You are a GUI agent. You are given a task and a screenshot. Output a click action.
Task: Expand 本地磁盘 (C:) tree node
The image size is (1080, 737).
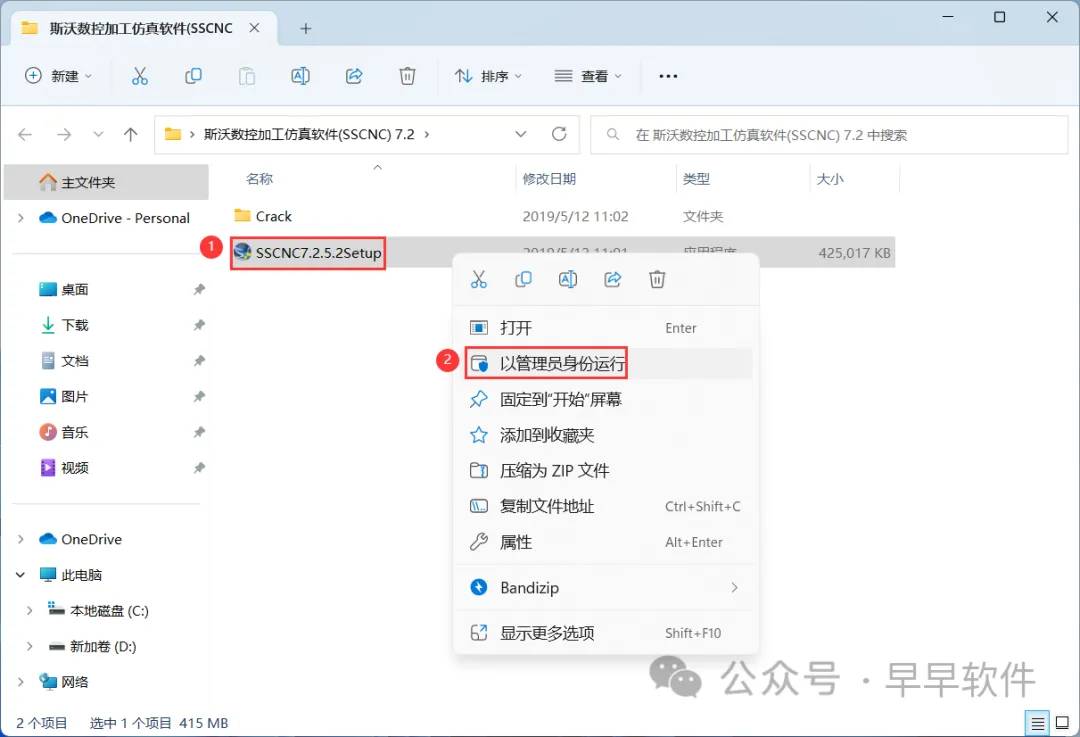click(x=30, y=610)
